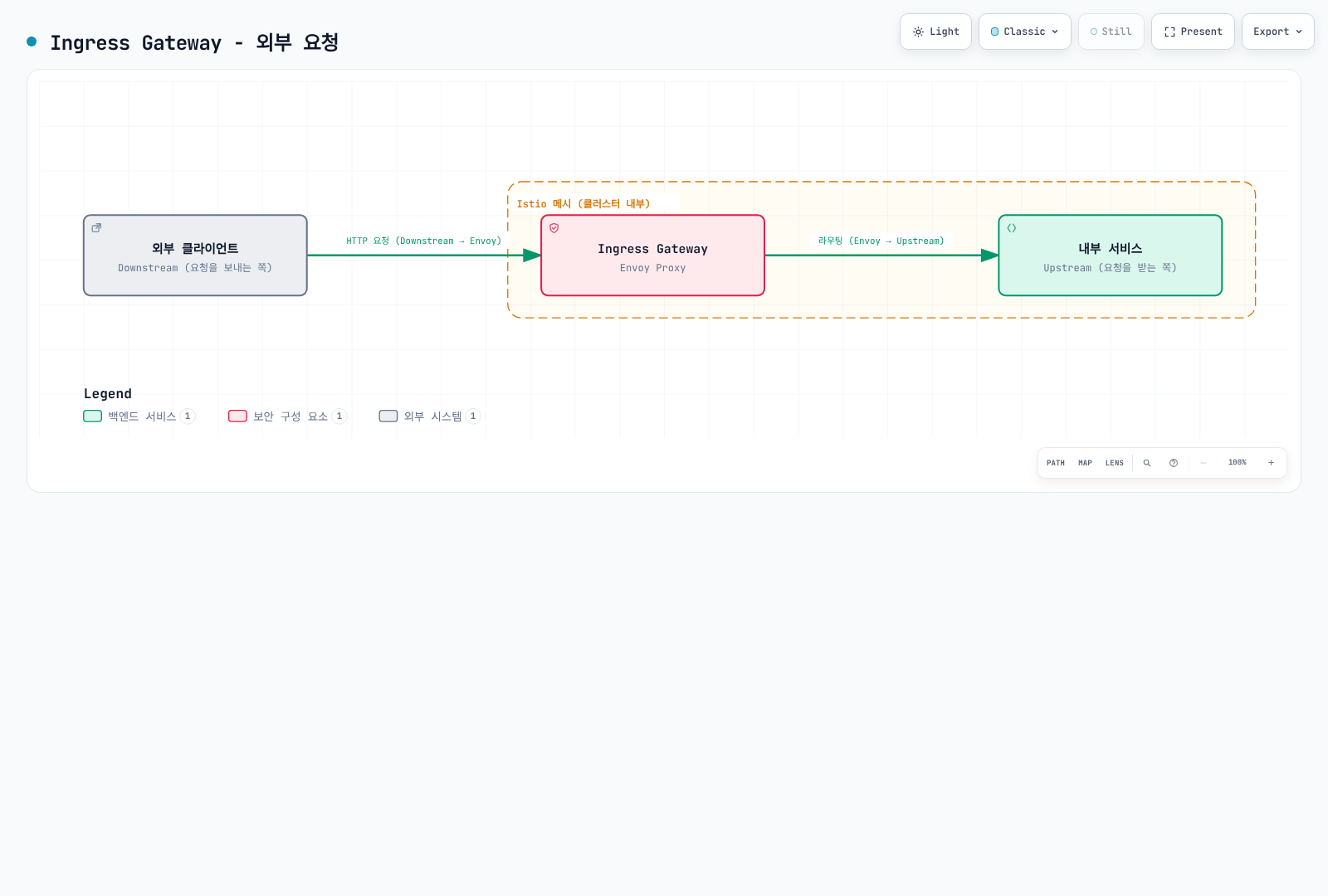Click the Istio 메시 group label
The width and height of the screenshot is (1328, 896).
[583, 204]
